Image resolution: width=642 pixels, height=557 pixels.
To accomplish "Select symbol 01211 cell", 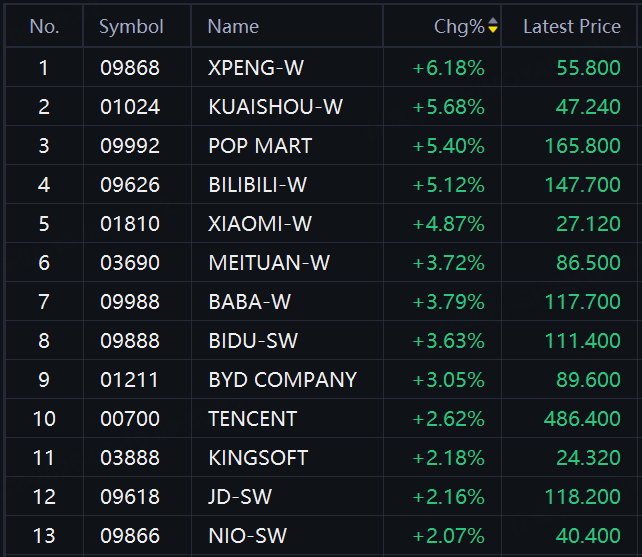I will point(129,380).
